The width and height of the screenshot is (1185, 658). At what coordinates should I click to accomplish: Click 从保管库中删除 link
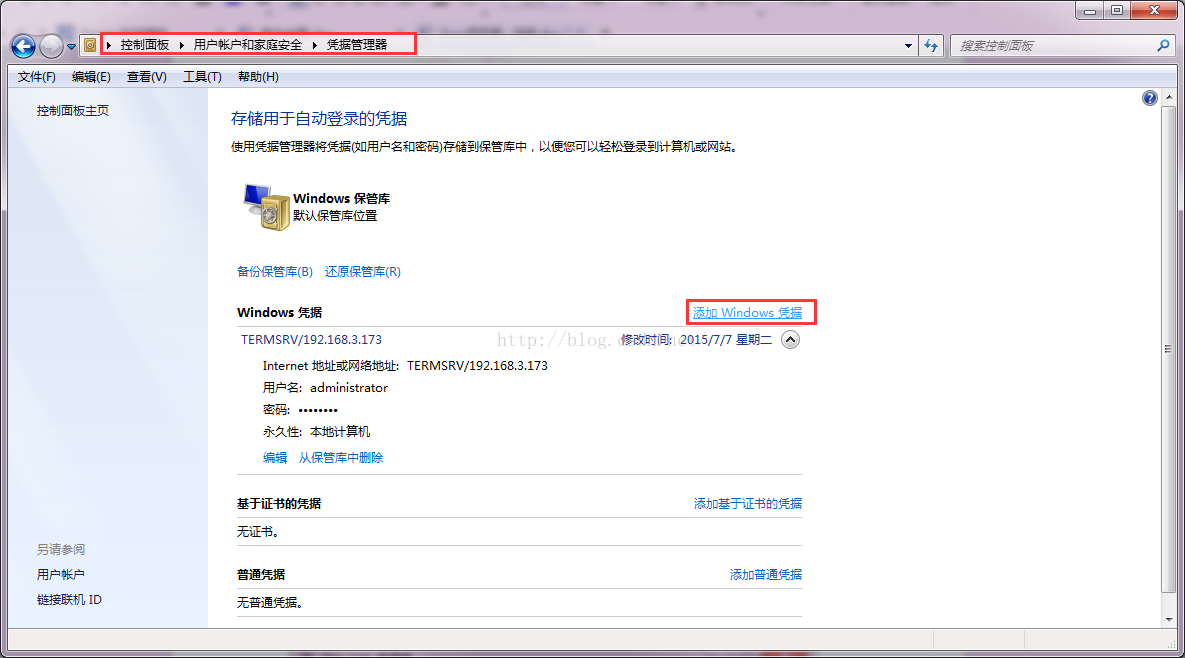[x=341, y=457]
